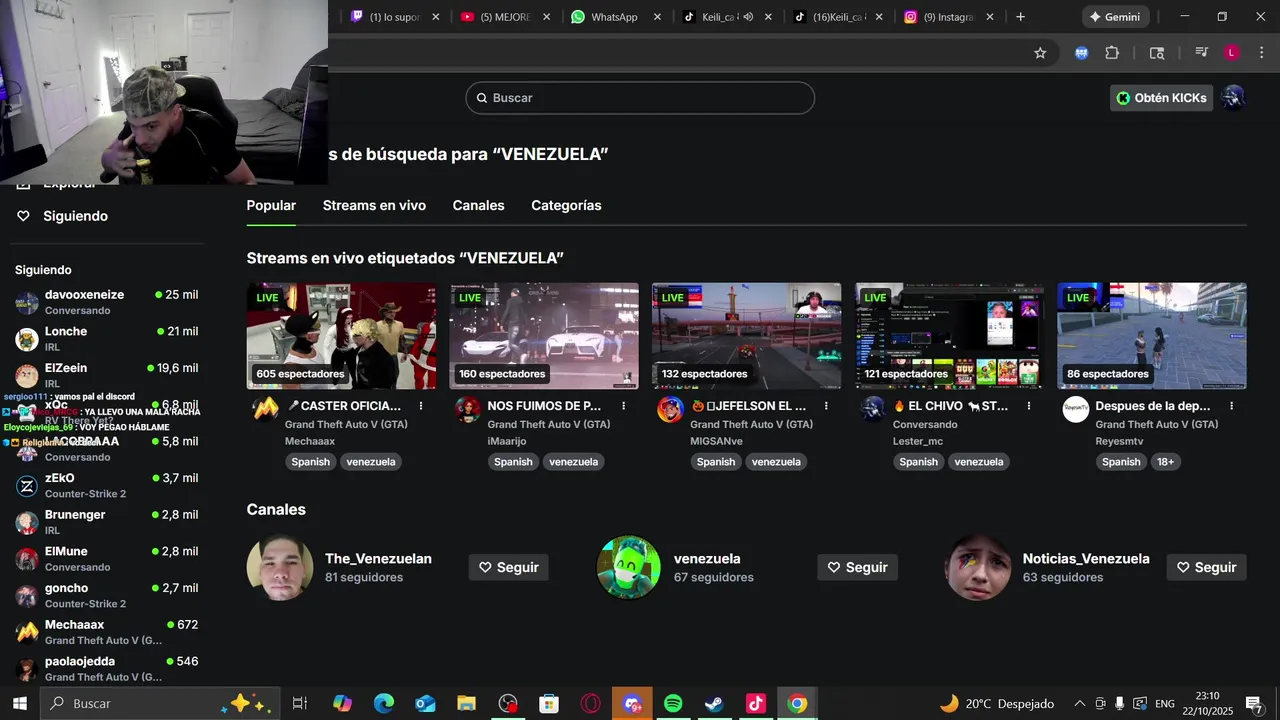
Task: Open options menu for JEFELSON EL stream
Action: [x=826, y=406]
